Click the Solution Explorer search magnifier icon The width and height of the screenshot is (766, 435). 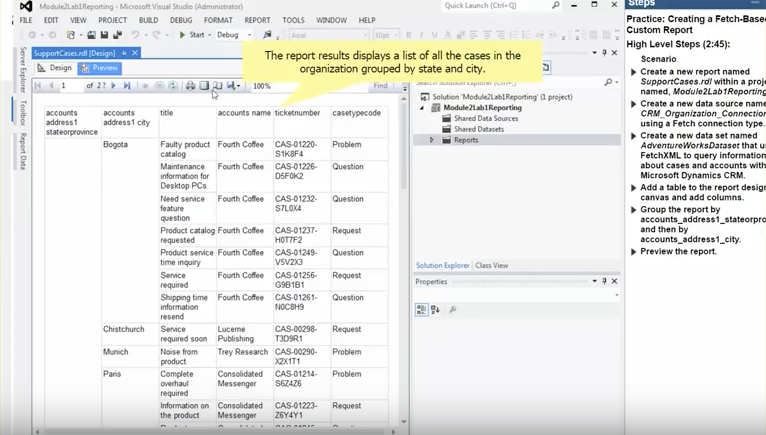[608, 82]
